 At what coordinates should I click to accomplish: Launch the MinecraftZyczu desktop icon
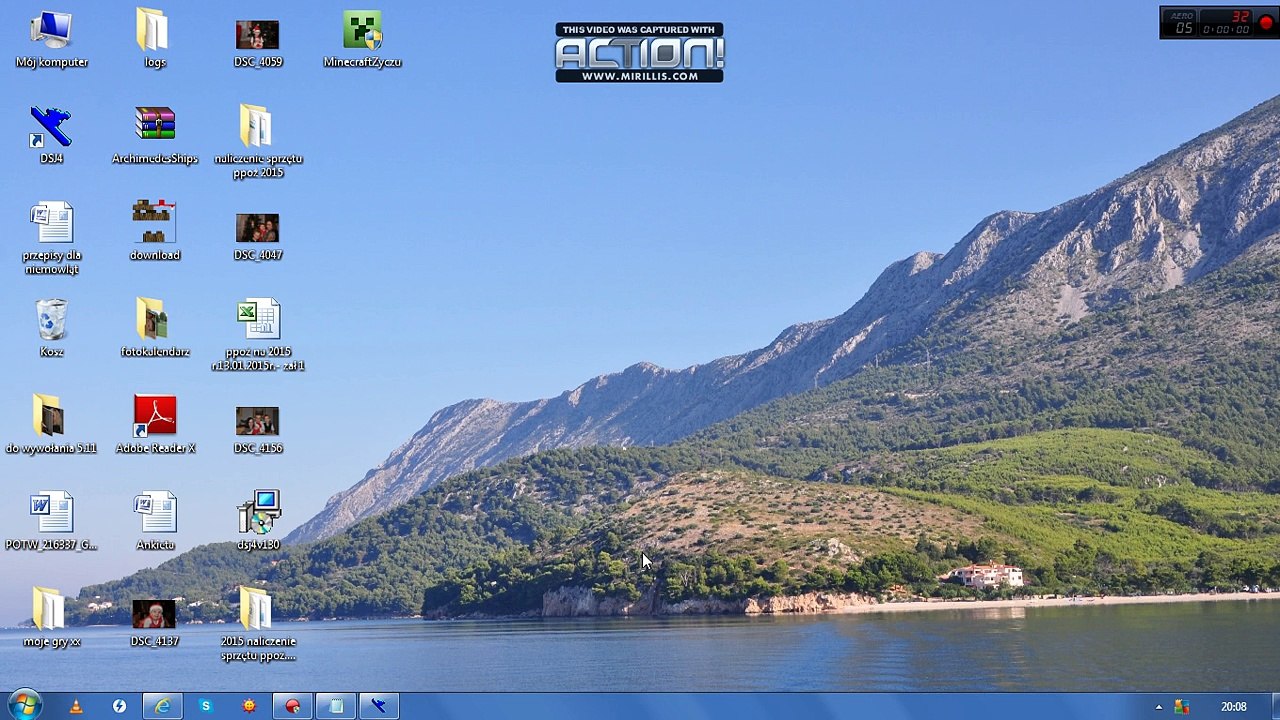coord(362,40)
